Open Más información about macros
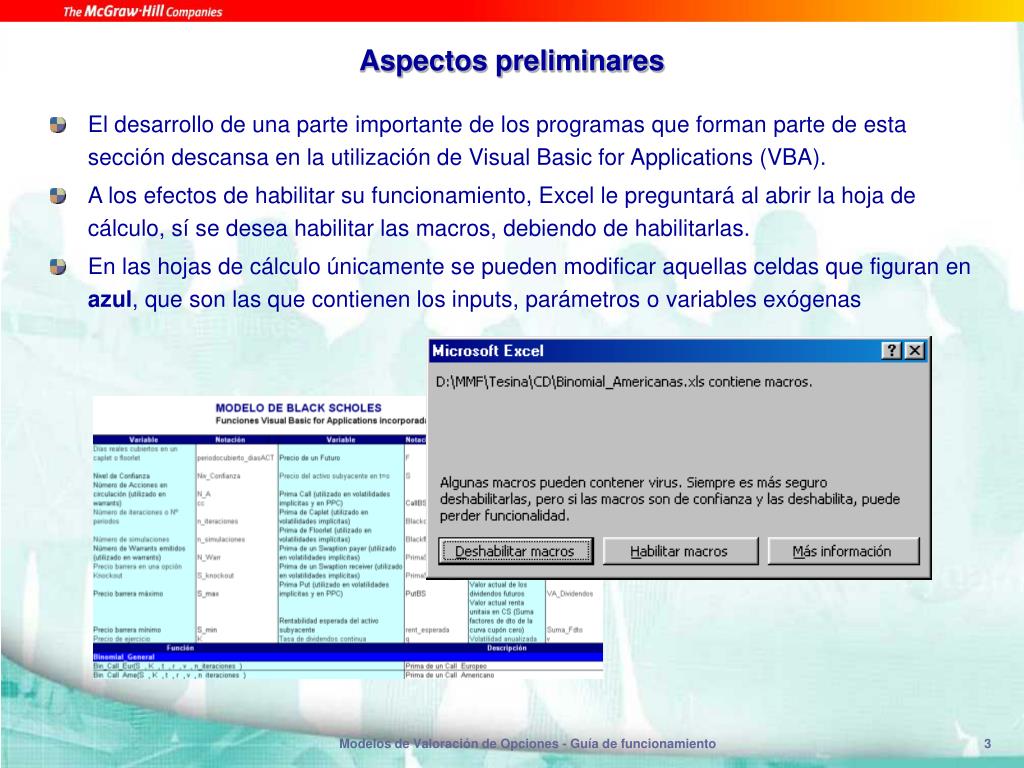1024x768 pixels. 843,551
